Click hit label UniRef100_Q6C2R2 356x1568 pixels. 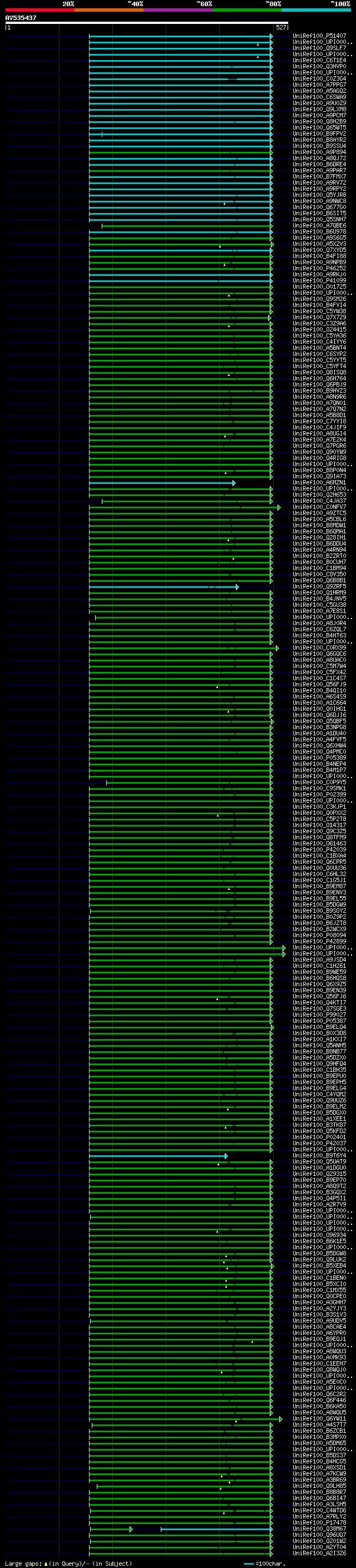(319, 1394)
